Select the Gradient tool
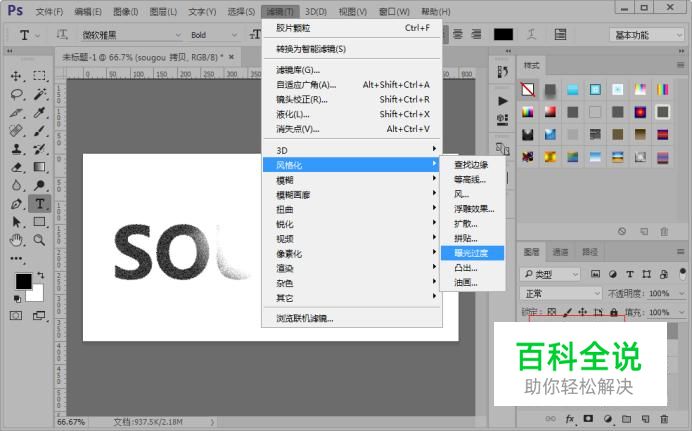 click(x=39, y=167)
